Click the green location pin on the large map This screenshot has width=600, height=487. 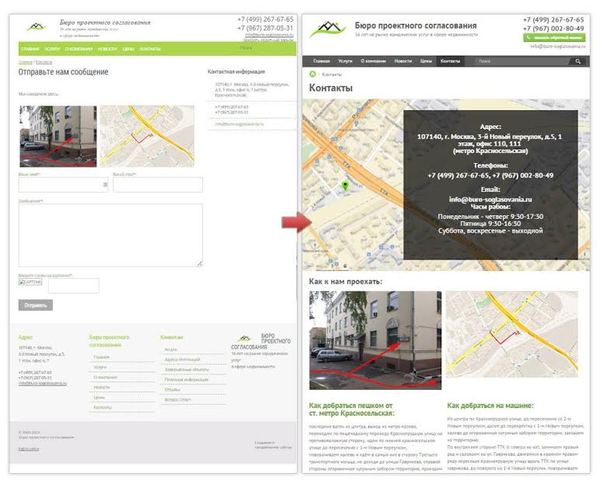[346, 186]
